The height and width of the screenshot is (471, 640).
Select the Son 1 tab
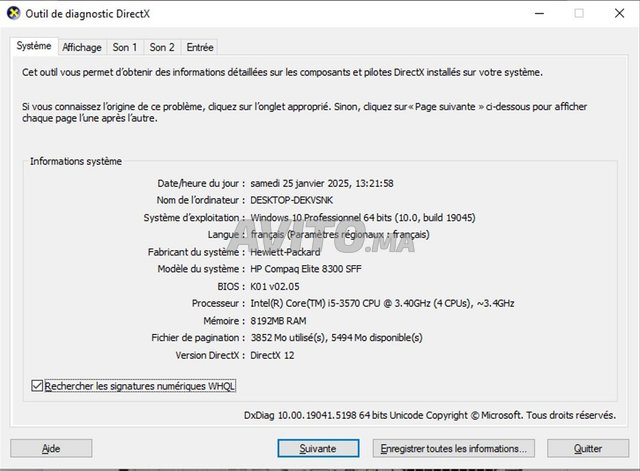click(x=125, y=47)
